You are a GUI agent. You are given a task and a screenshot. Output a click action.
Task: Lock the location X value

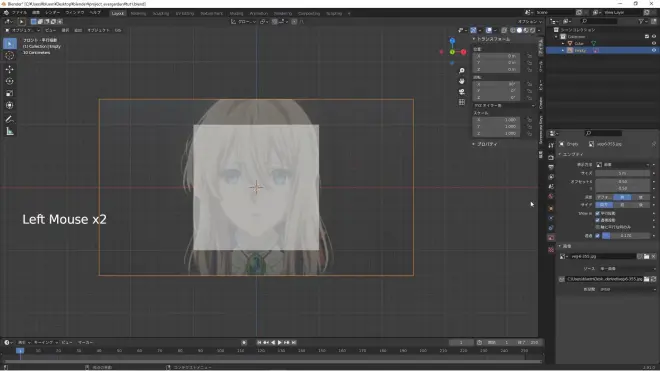point(529,56)
